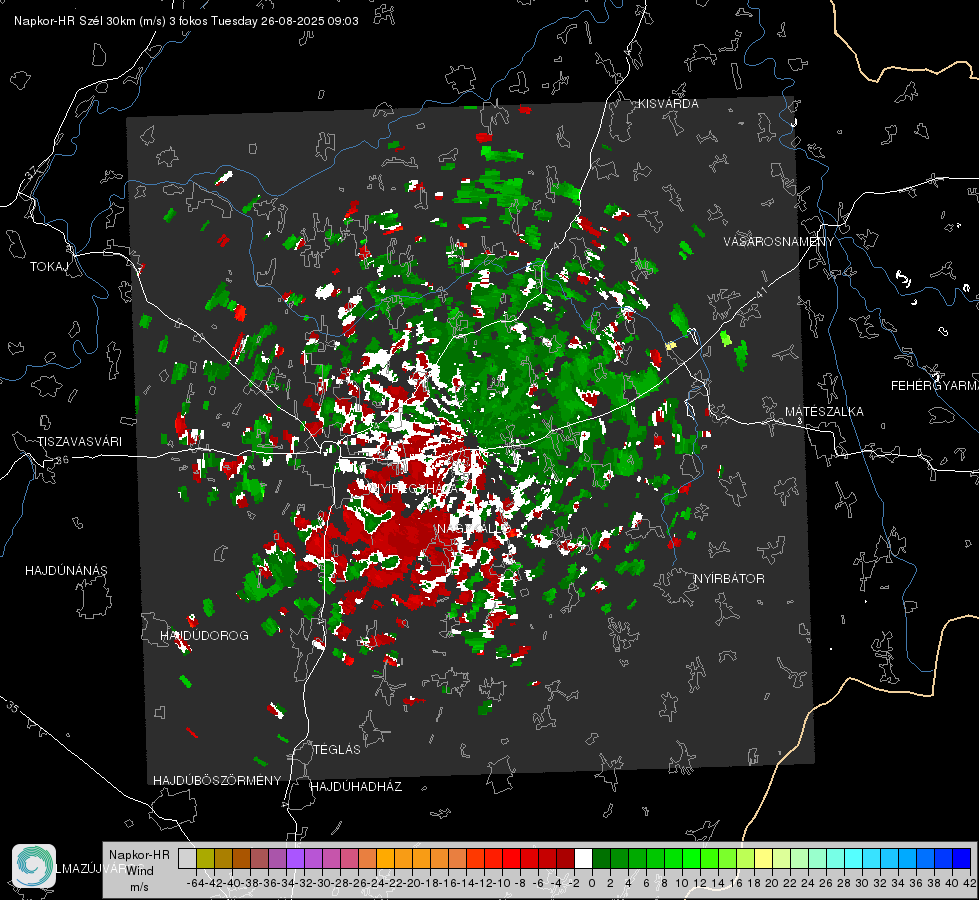Pick the white swatch between -2 and 0

583,858
